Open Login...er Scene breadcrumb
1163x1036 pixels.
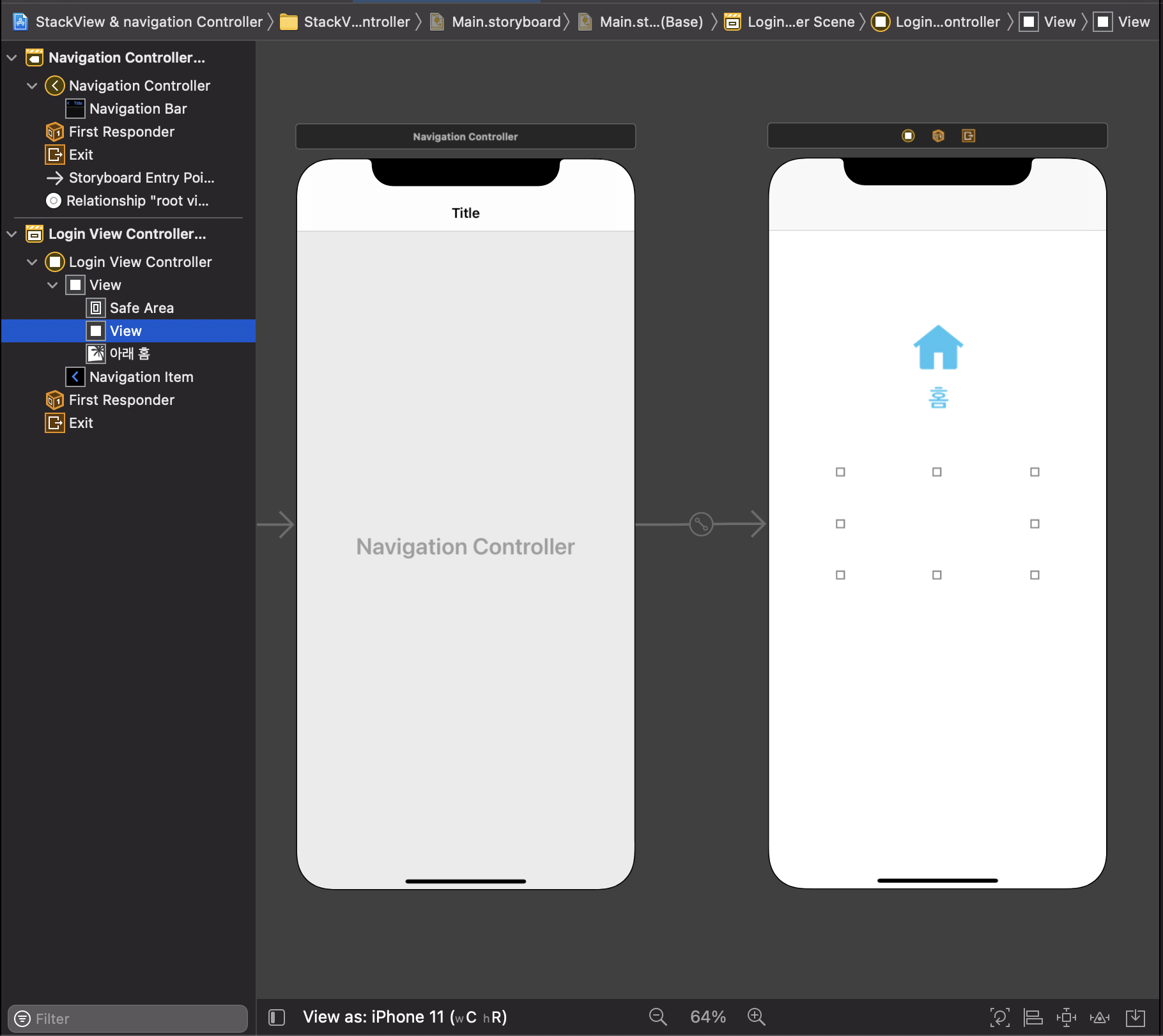click(x=790, y=22)
